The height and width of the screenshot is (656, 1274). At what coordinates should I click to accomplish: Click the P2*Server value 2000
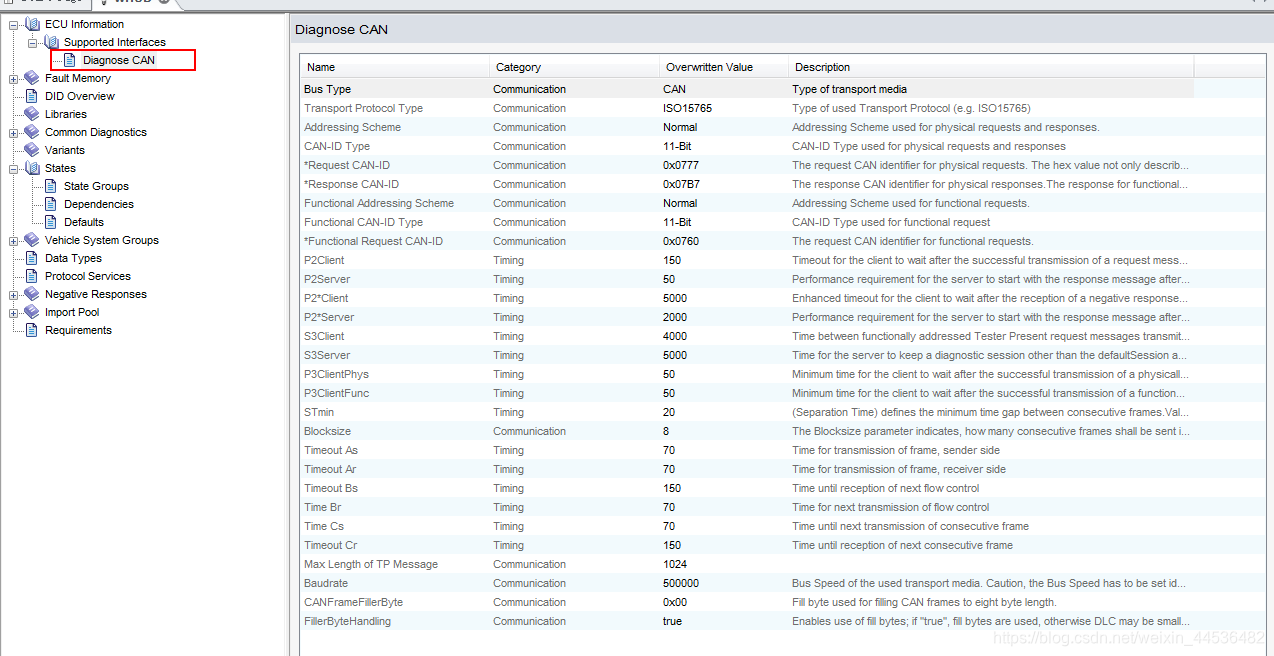676,317
